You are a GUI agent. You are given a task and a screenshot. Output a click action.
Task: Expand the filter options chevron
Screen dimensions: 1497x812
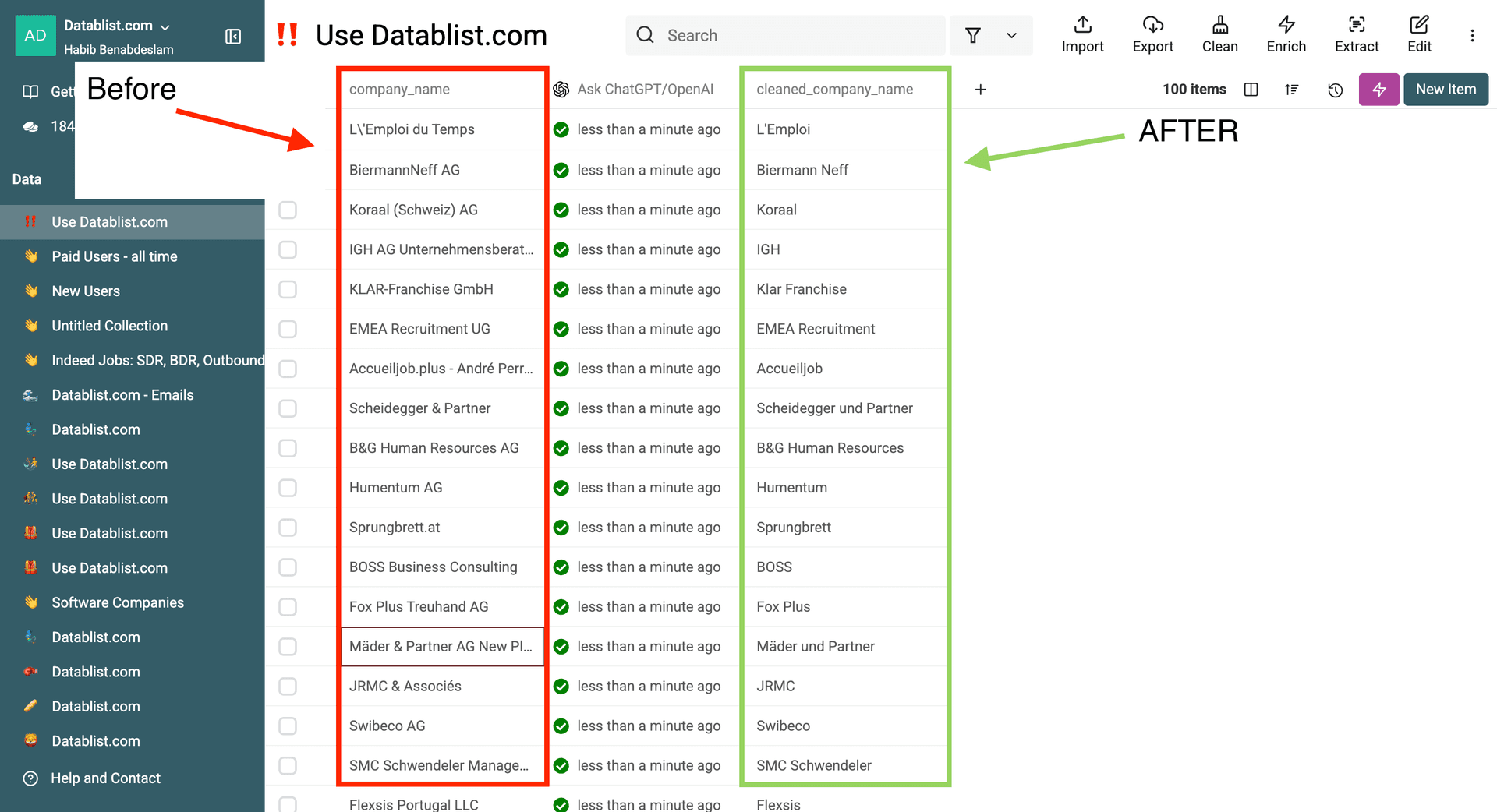pos(1011,36)
